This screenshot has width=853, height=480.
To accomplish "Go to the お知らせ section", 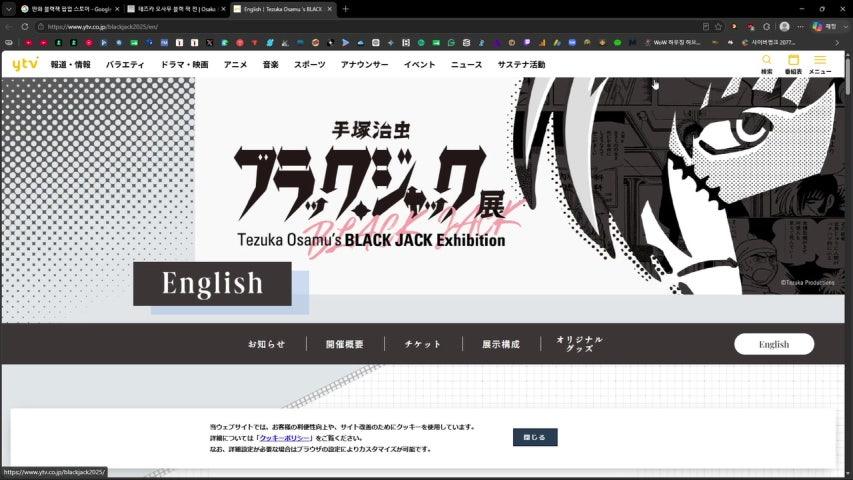I will click(x=267, y=344).
